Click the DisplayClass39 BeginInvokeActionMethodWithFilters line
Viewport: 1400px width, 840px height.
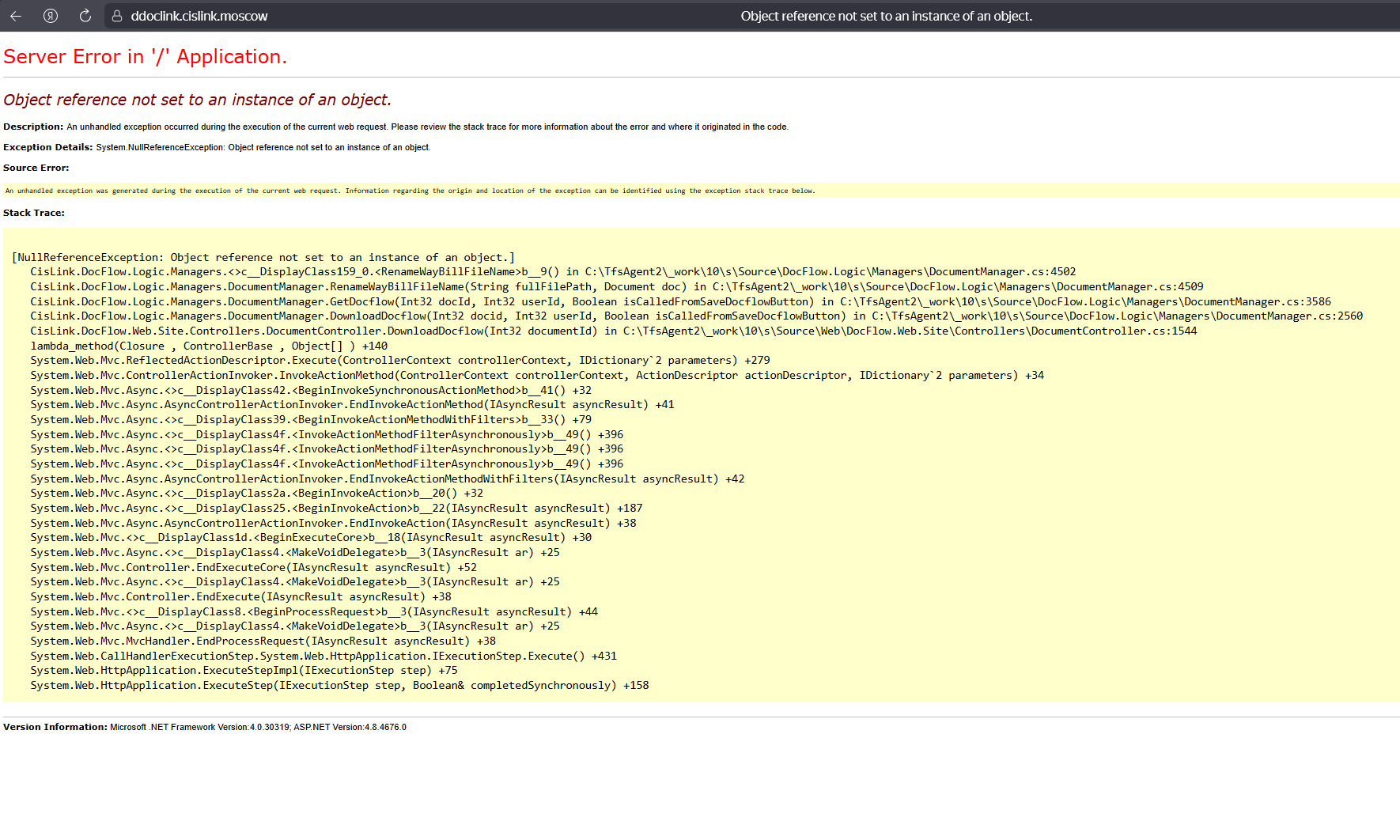coord(311,419)
